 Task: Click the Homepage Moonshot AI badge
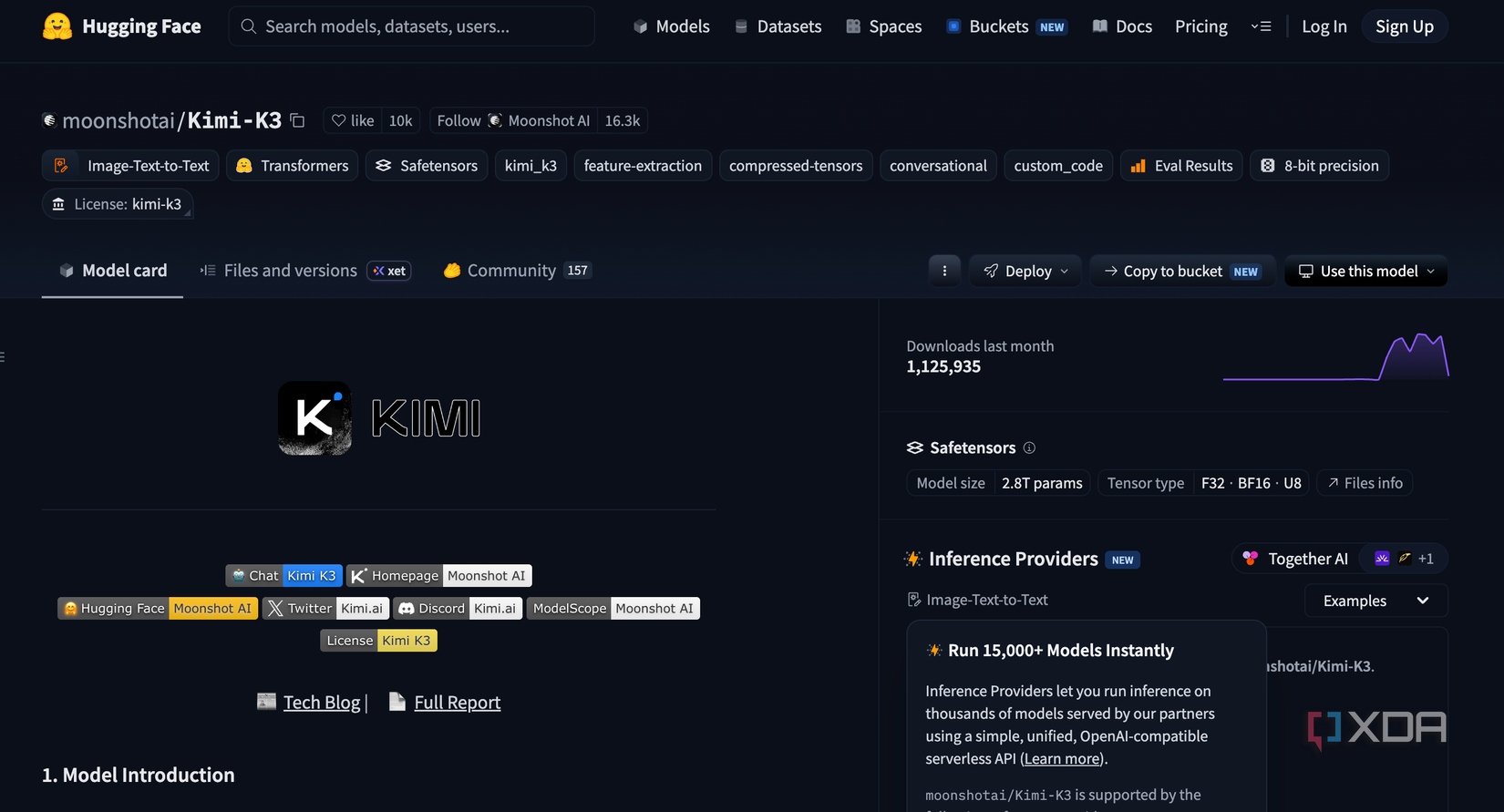click(439, 575)
